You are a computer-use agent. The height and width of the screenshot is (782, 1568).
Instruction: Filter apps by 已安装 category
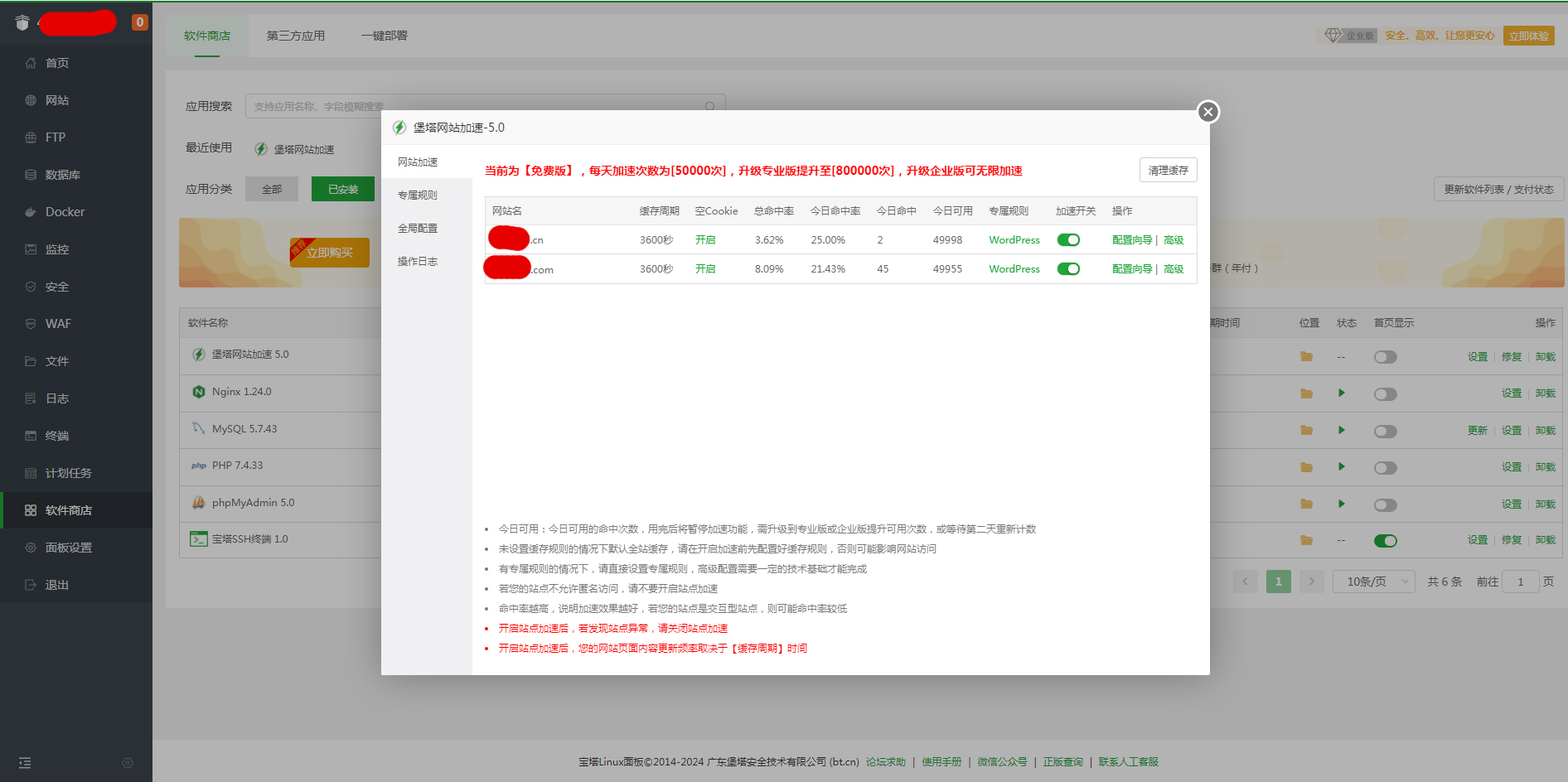[x=343, y=189]
